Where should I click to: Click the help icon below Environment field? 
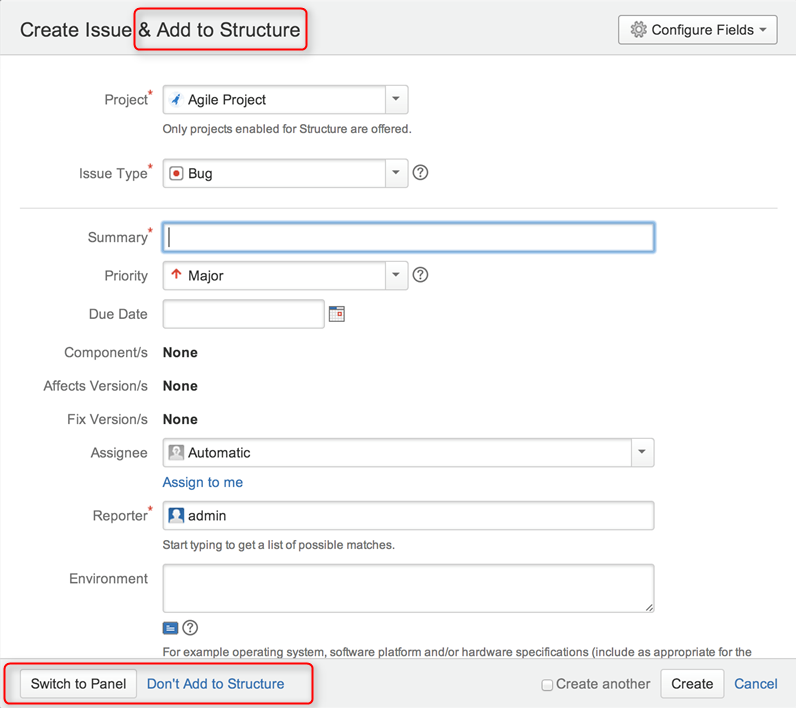pos(190,628)
